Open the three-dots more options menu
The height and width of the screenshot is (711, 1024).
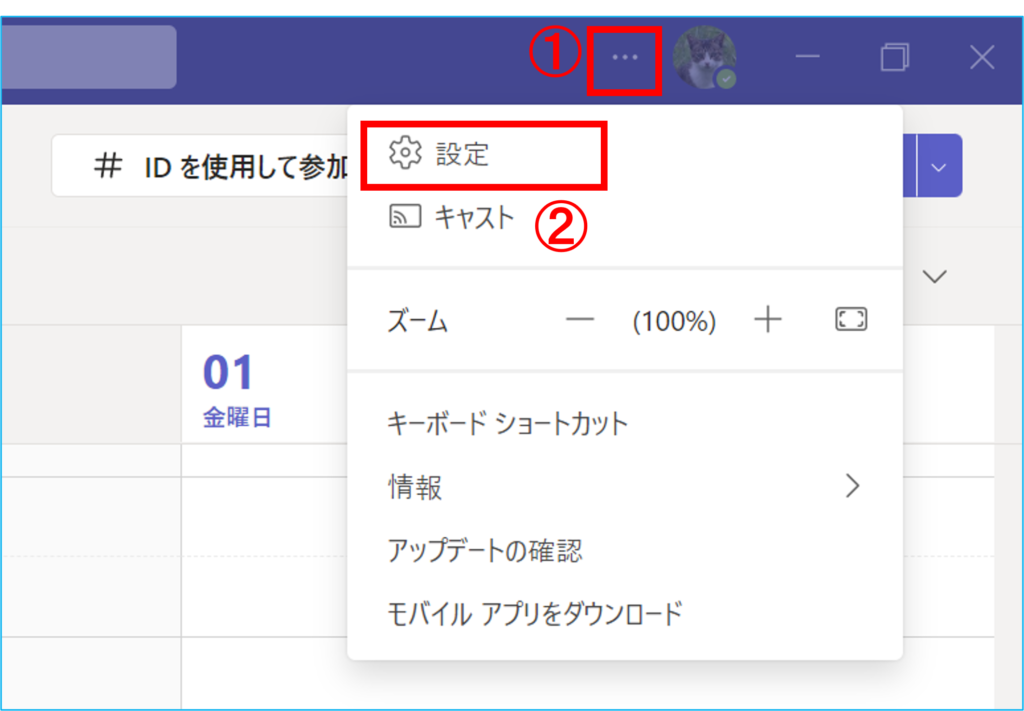click(x=624, y=58)
